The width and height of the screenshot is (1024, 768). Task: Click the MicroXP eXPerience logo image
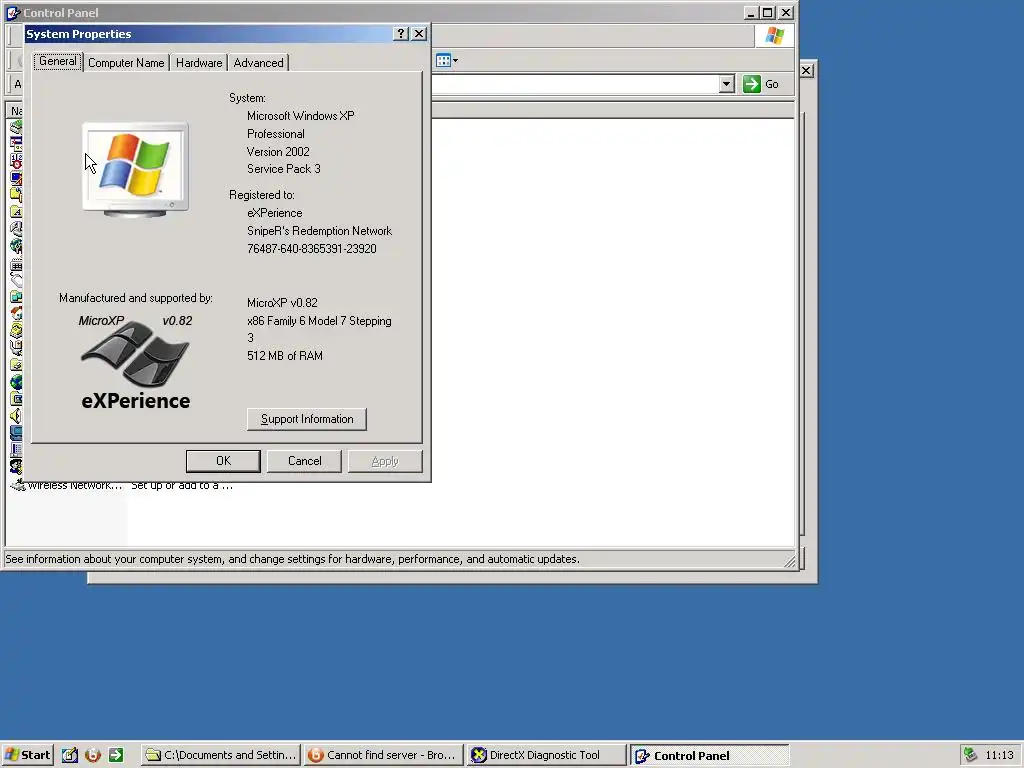tap(135, 362)
